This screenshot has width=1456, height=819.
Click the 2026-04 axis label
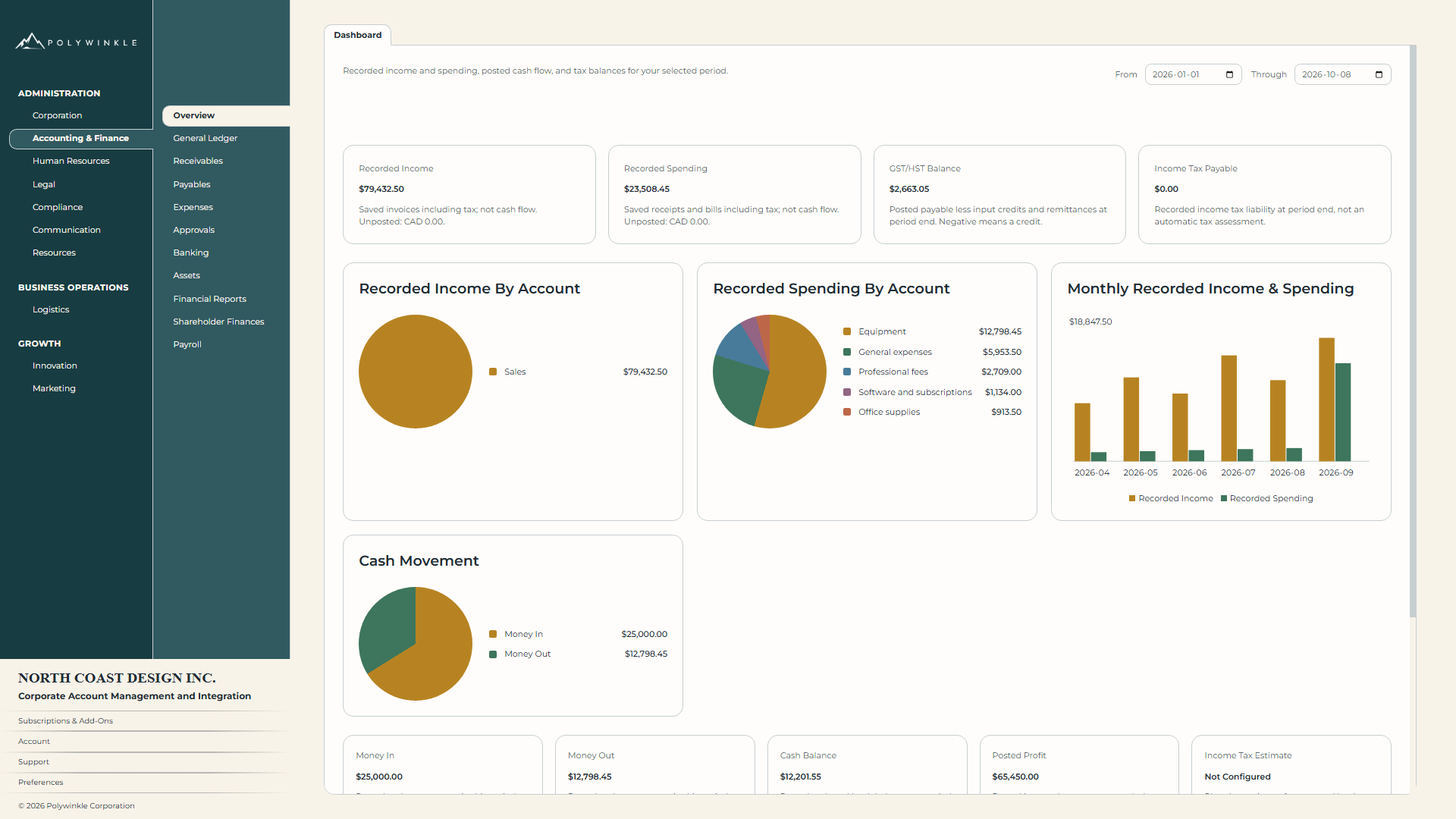[1092, 472]
